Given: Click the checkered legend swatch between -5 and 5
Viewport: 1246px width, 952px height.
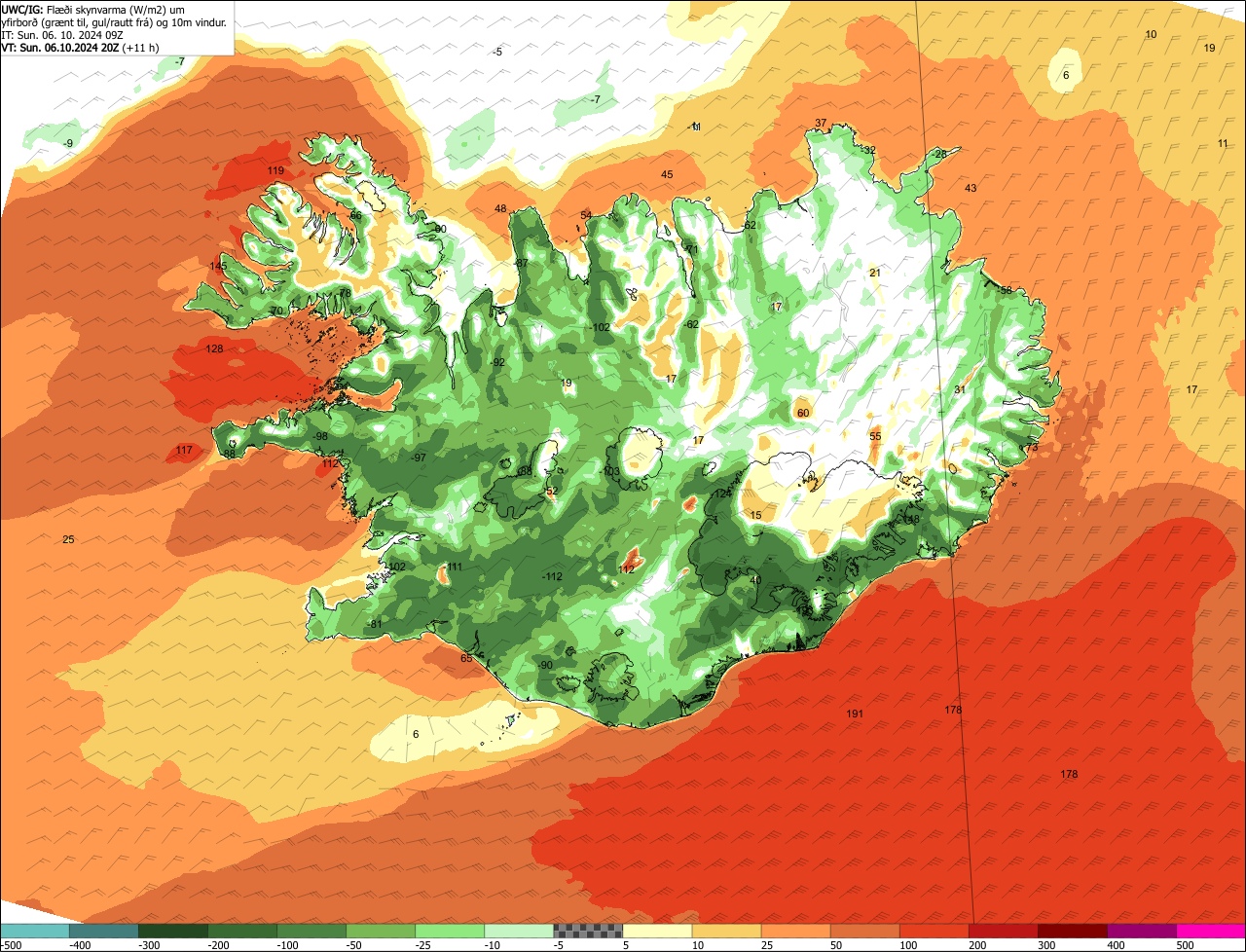Looking at the screenshot, I should tap(588, 931).
